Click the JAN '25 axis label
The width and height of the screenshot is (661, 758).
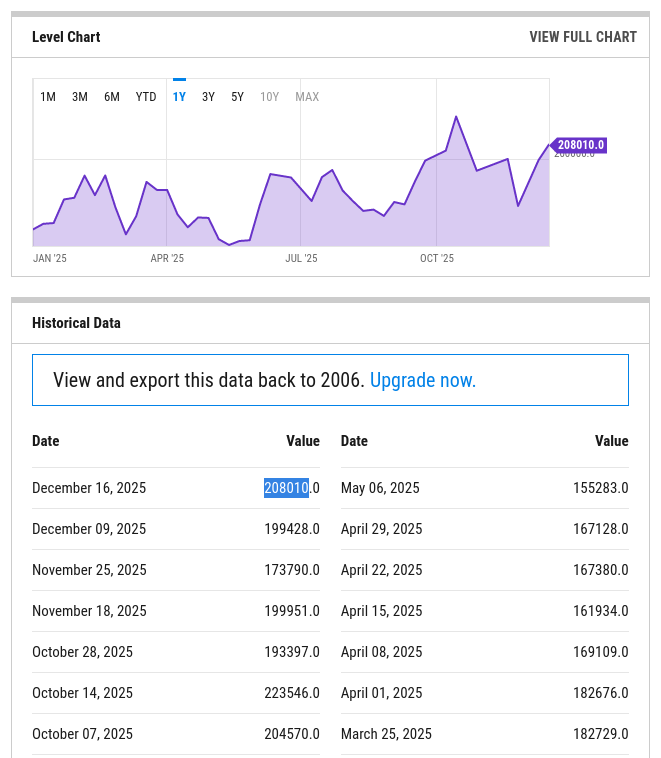coord(50,258)
